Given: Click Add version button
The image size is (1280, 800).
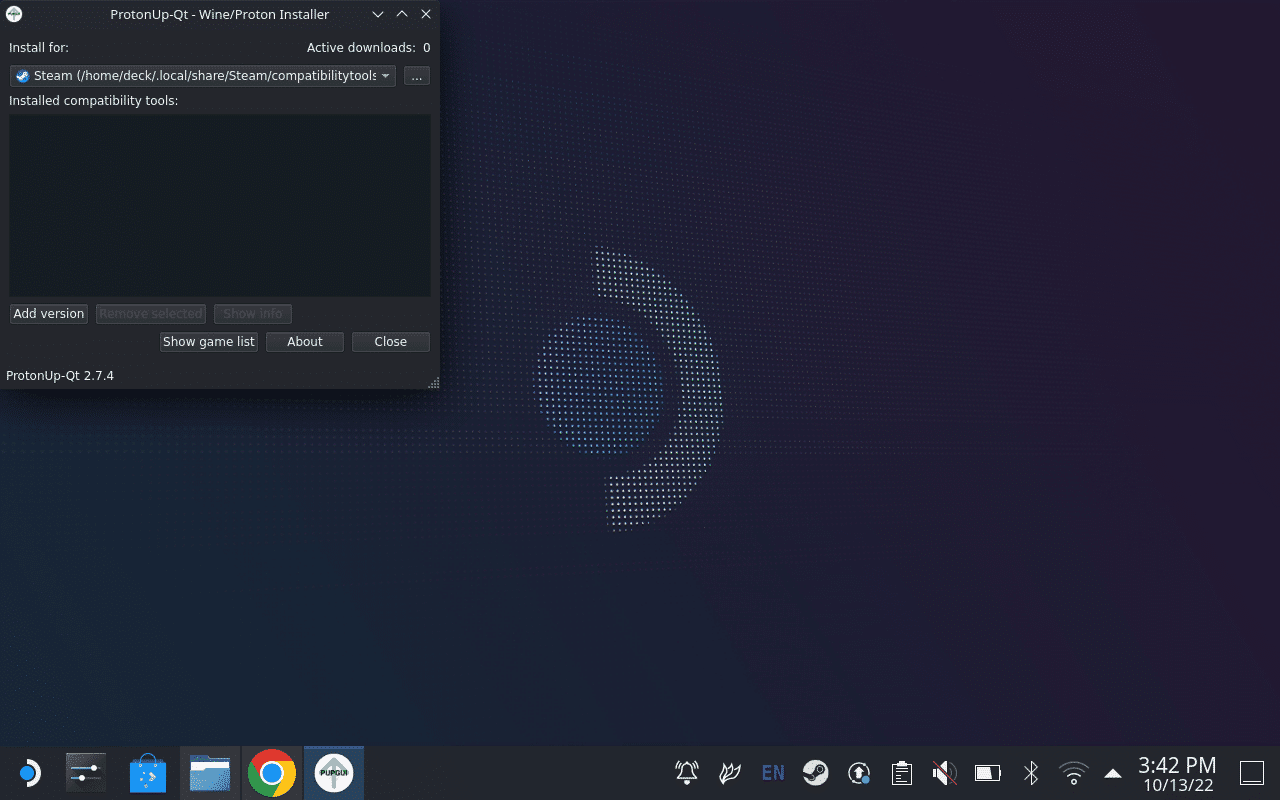Looking at the screenshot, I should (49, 314).
